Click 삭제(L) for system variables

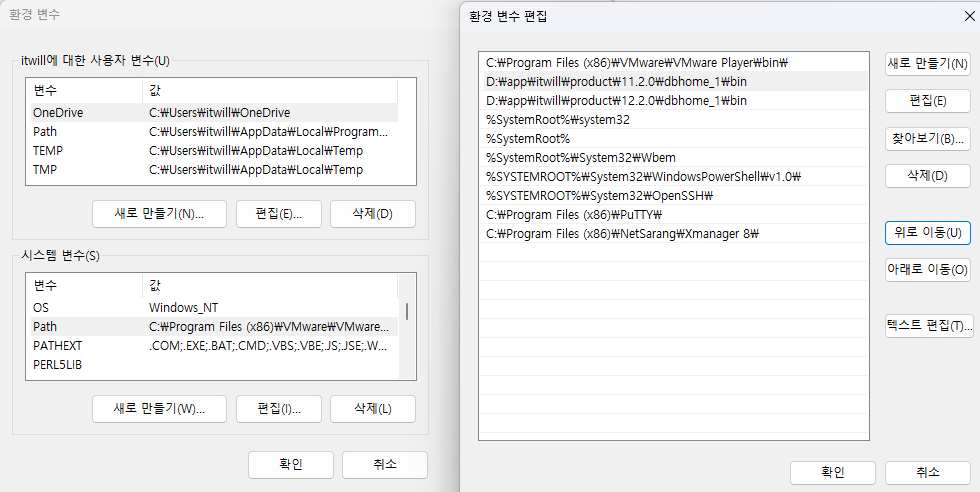[372, 409]
